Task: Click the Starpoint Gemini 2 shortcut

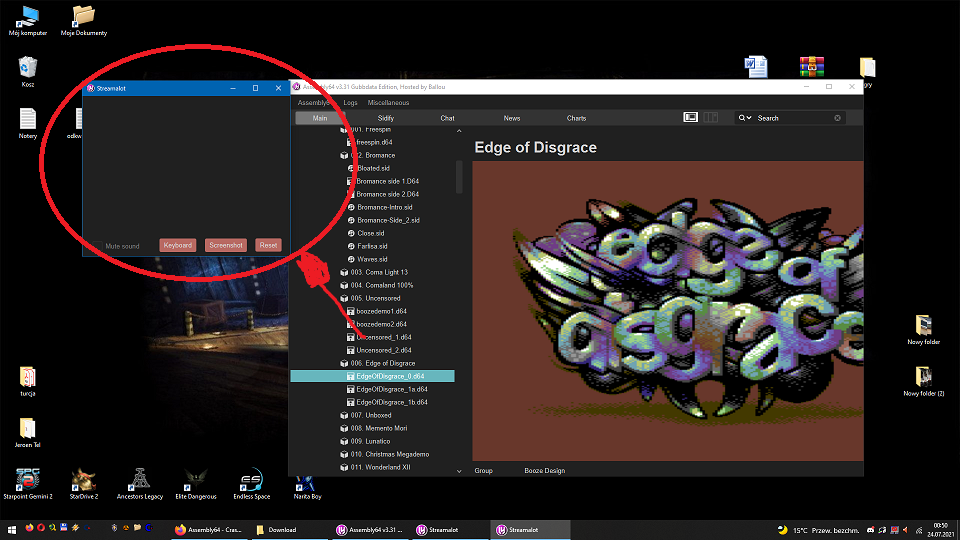Action: click(28, 484)
